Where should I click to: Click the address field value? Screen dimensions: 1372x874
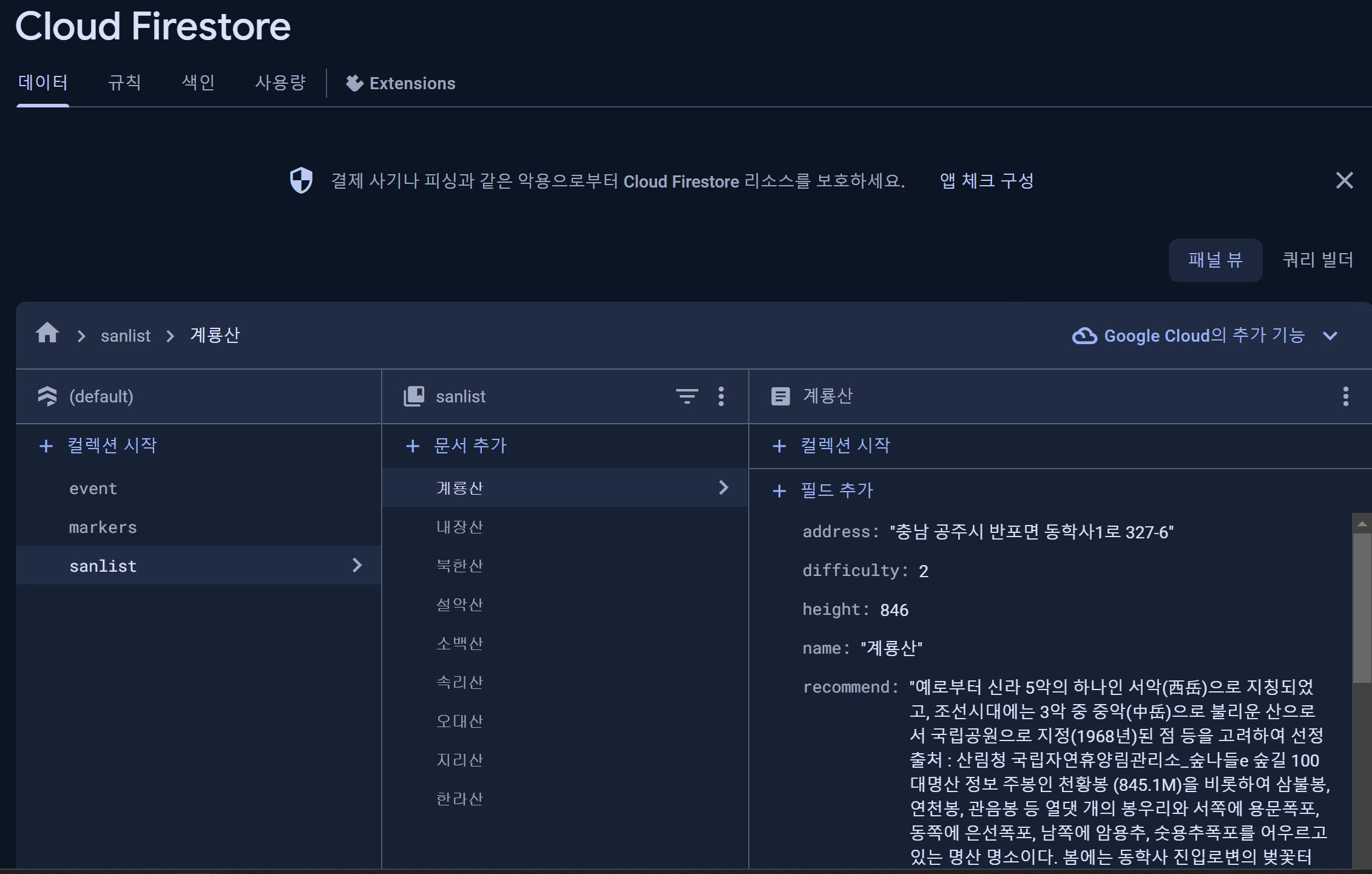point(1032,532)
